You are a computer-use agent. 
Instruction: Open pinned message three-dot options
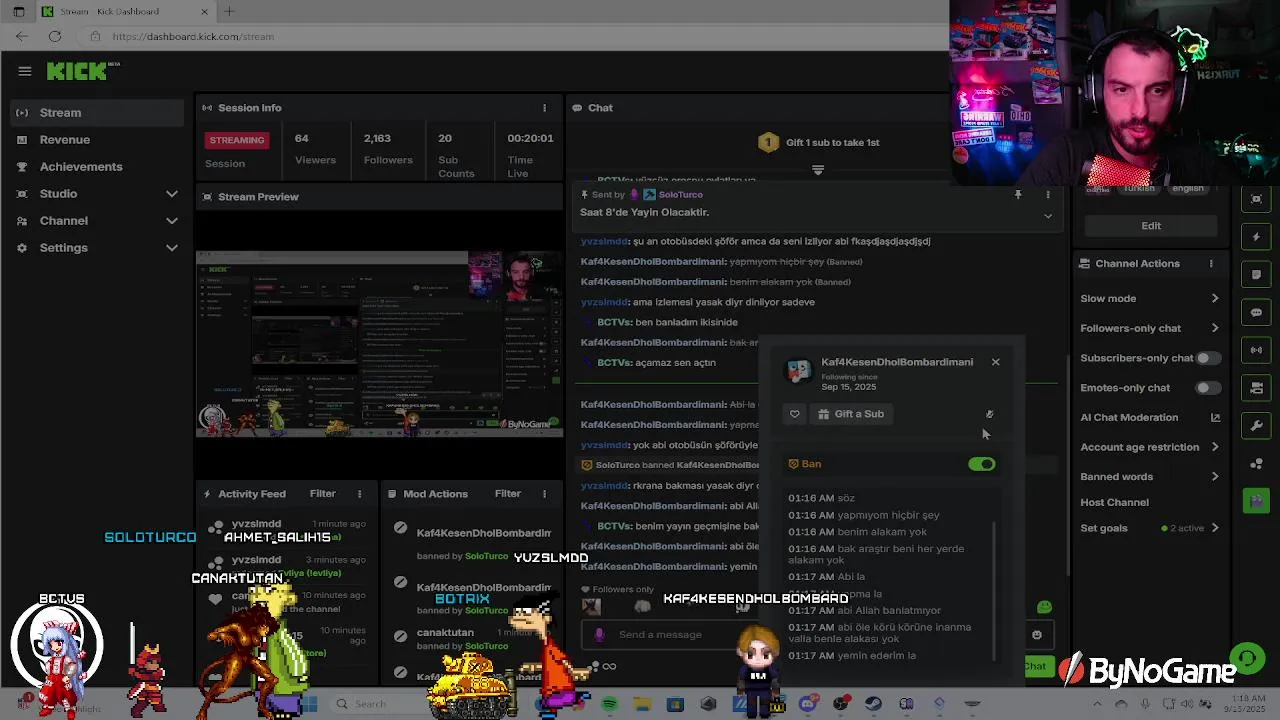[x=1048, y=195]
